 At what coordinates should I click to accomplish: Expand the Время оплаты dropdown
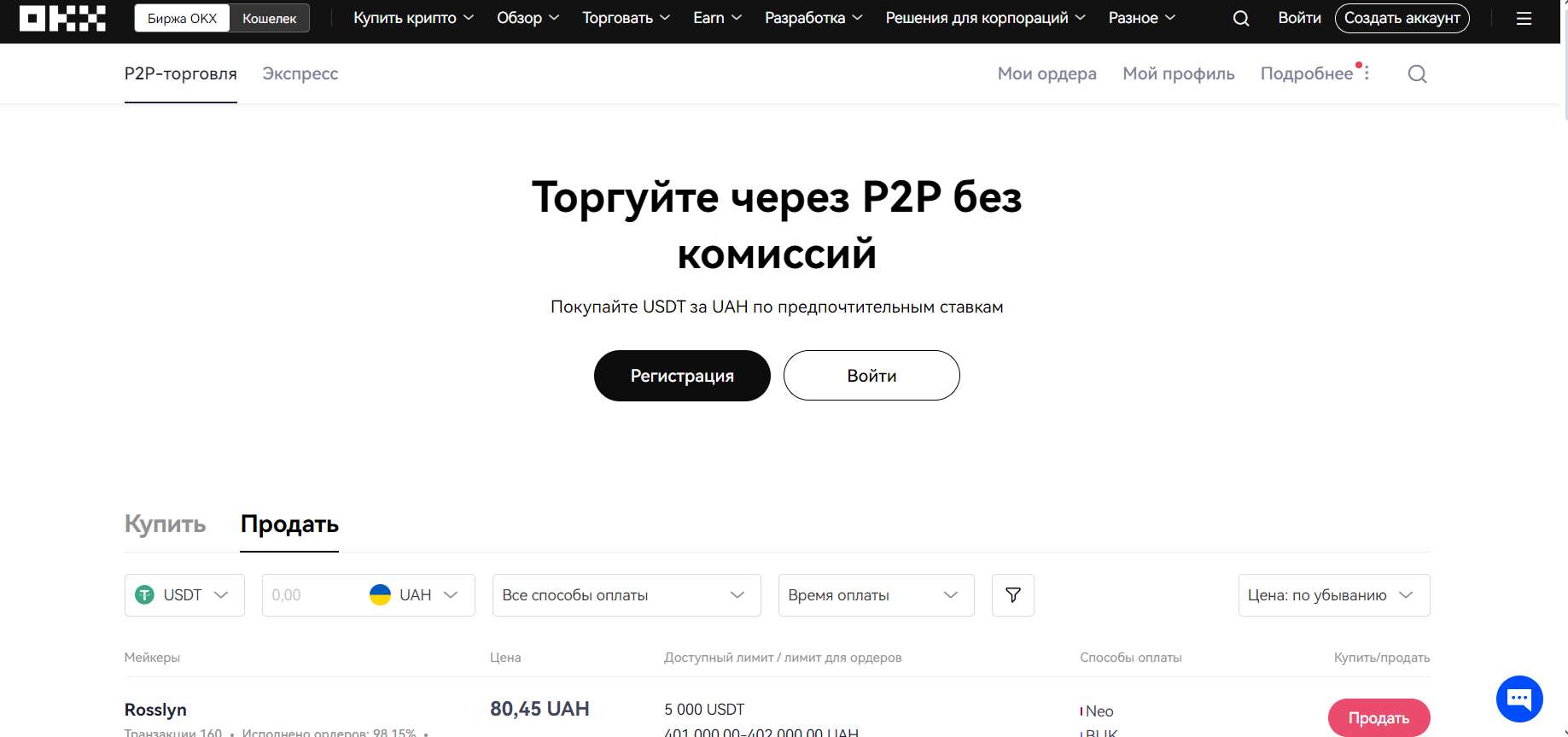click(877, 595)
